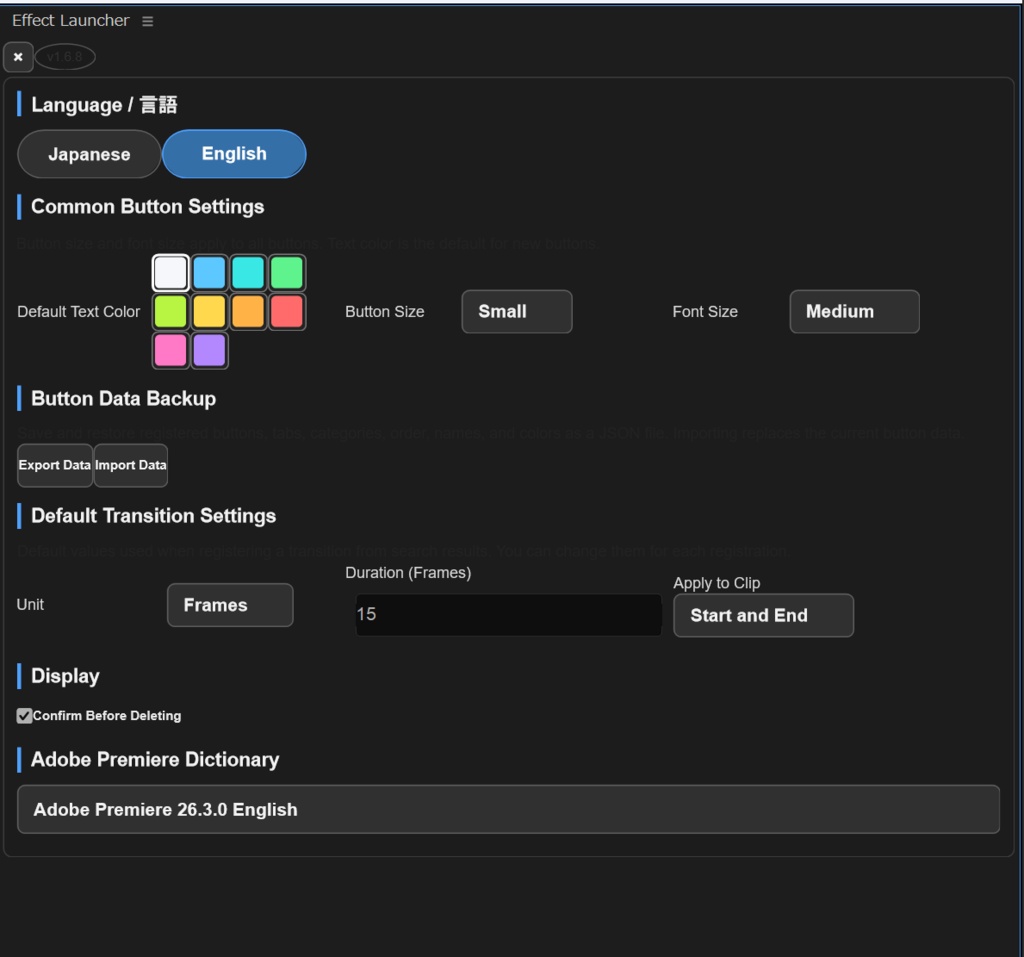Choose the purple color swatch
Screen dimensions: 1024x957
pyautogui.click(x=210, y=350)
